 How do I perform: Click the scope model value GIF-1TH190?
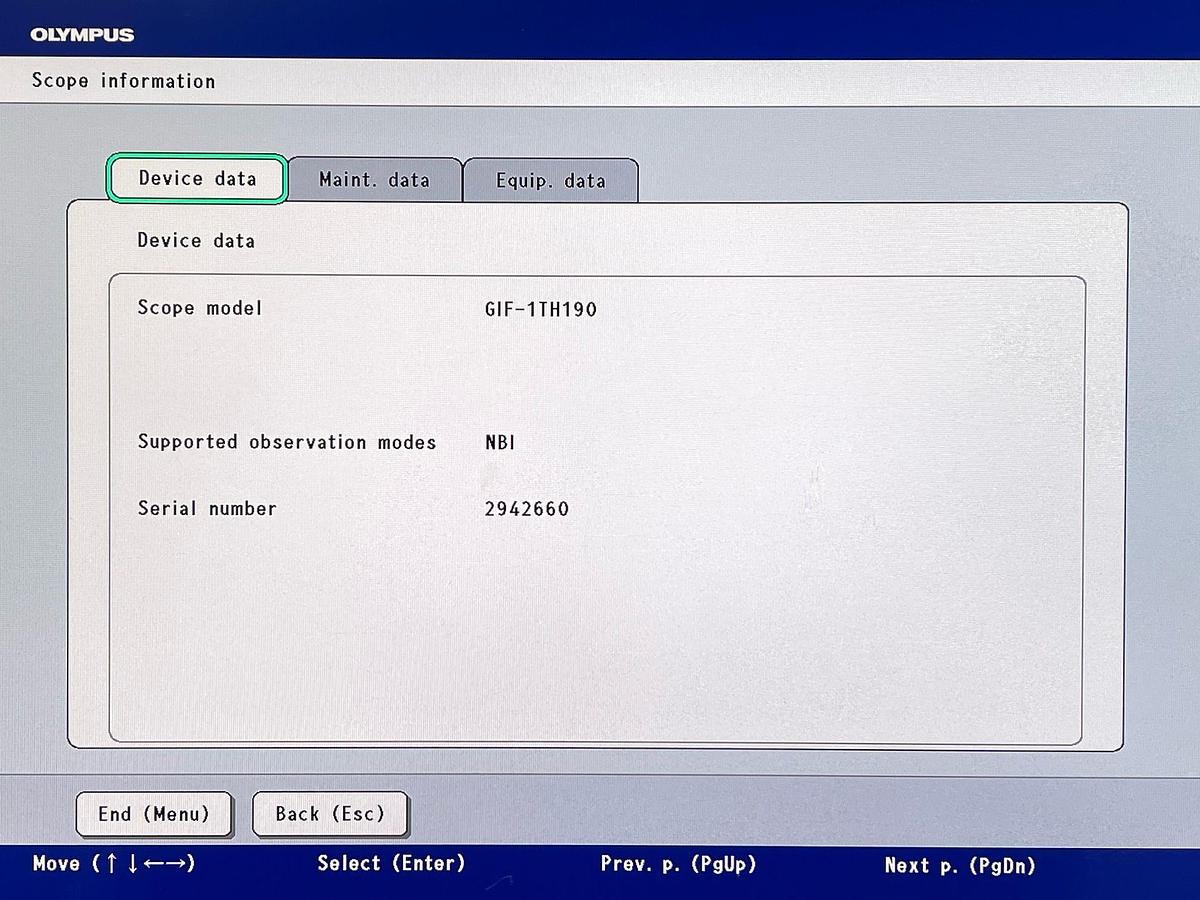tap(540, 309)
